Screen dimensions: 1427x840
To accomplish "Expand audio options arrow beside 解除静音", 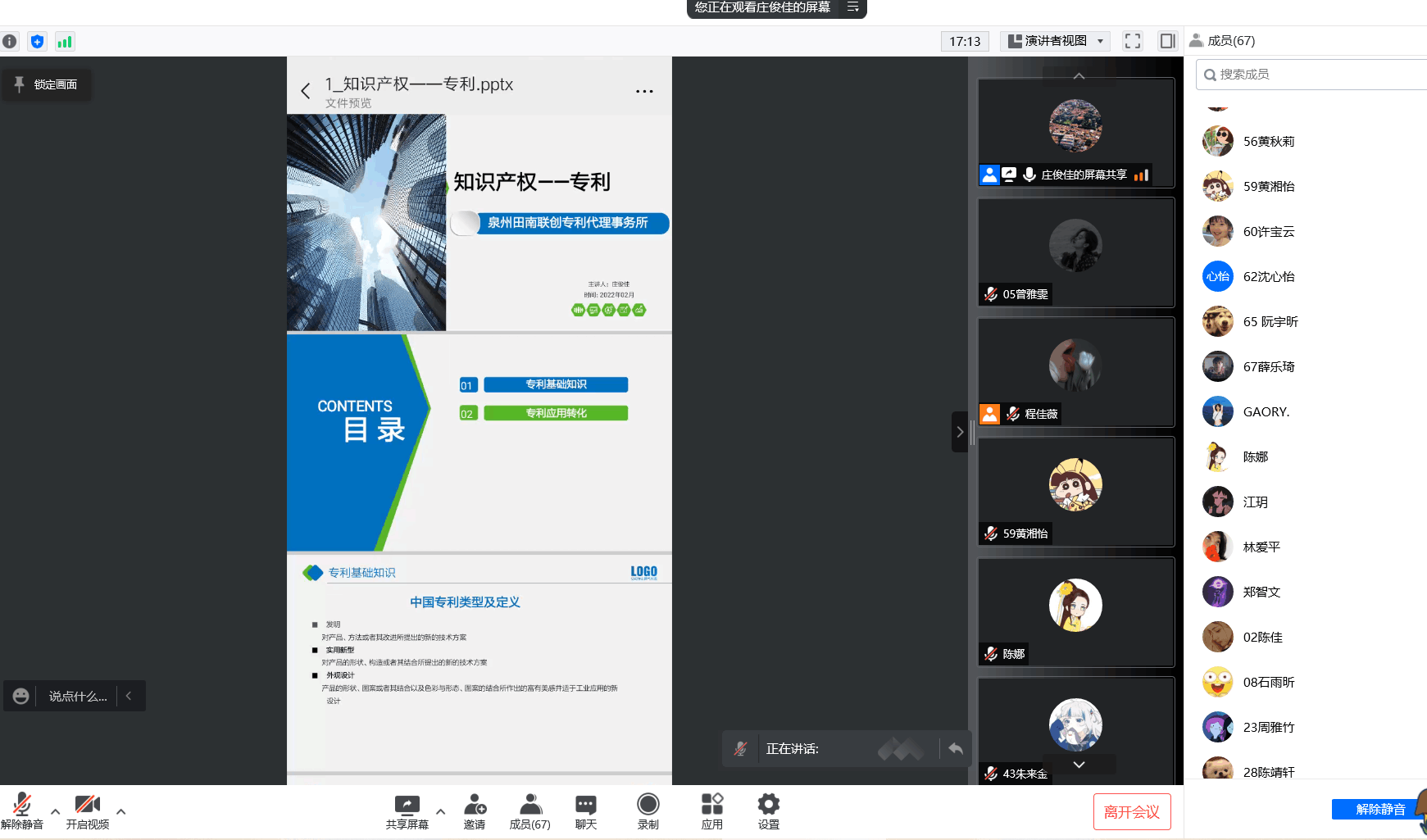I will 55,811.
